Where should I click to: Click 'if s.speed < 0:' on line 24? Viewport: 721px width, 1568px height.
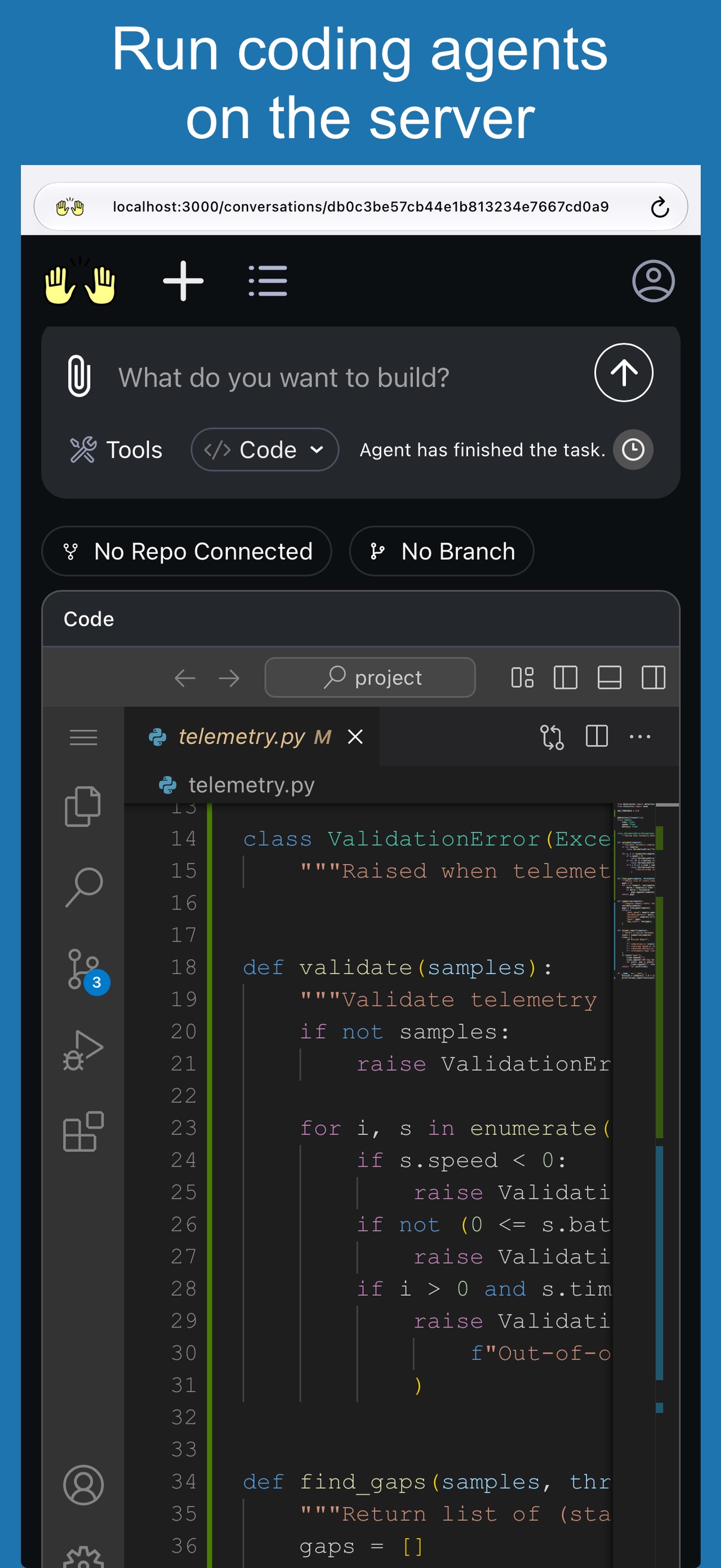pos(462,1160)
